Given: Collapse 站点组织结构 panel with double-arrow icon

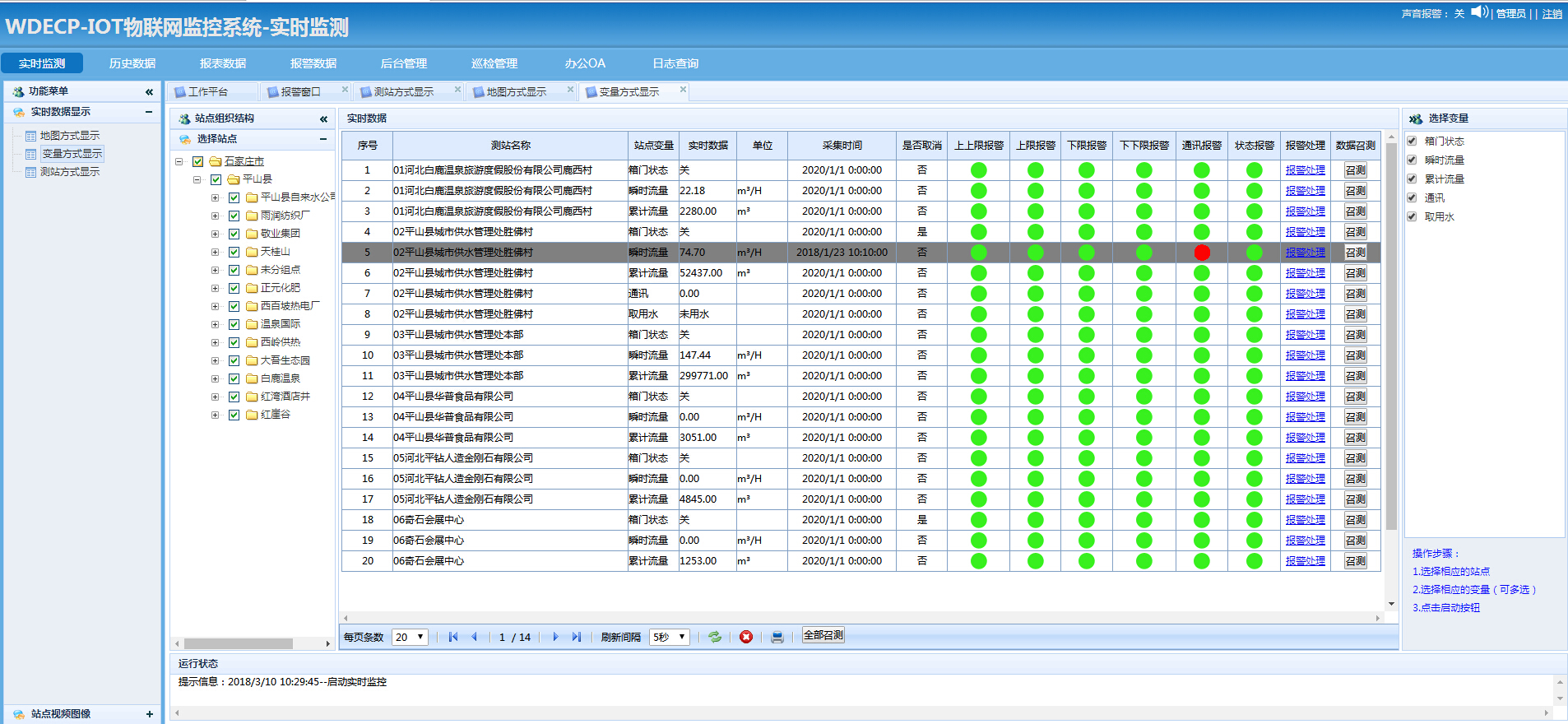Looking at the screenshot, I should [x=323, y=119].
